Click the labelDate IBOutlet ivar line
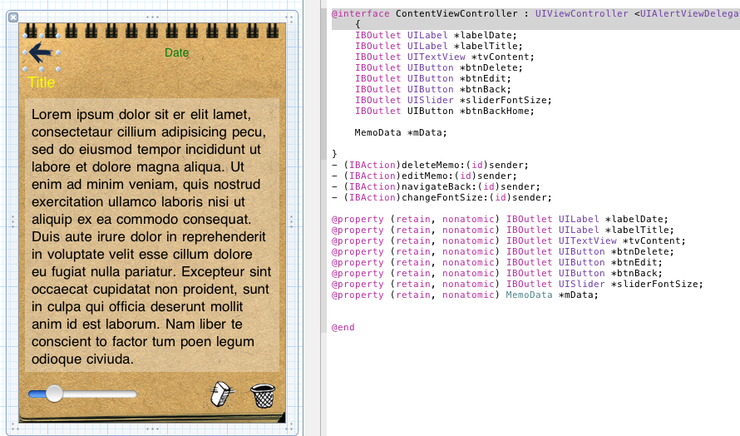740x436 pixels. pyautogui.click(x=436, y=35)
